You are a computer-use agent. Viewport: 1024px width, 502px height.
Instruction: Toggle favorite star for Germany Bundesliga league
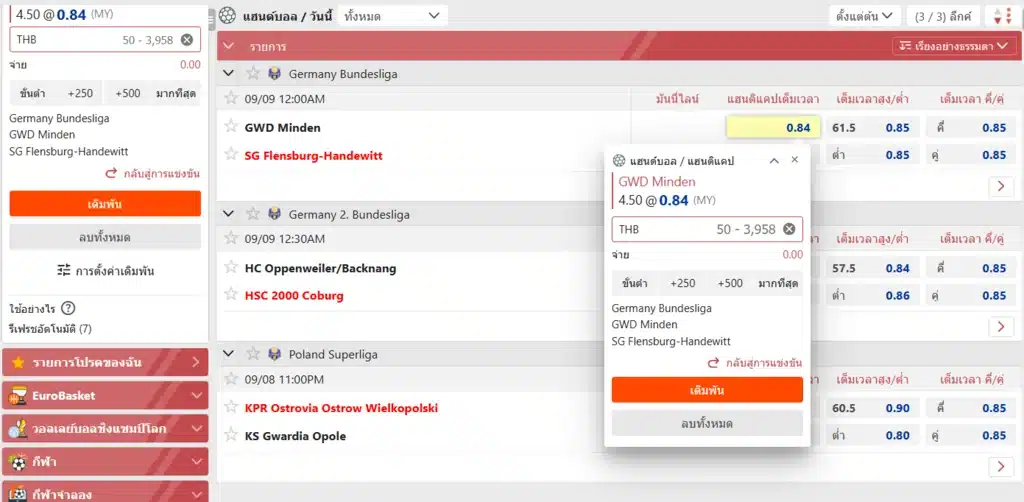pos(252,73)
